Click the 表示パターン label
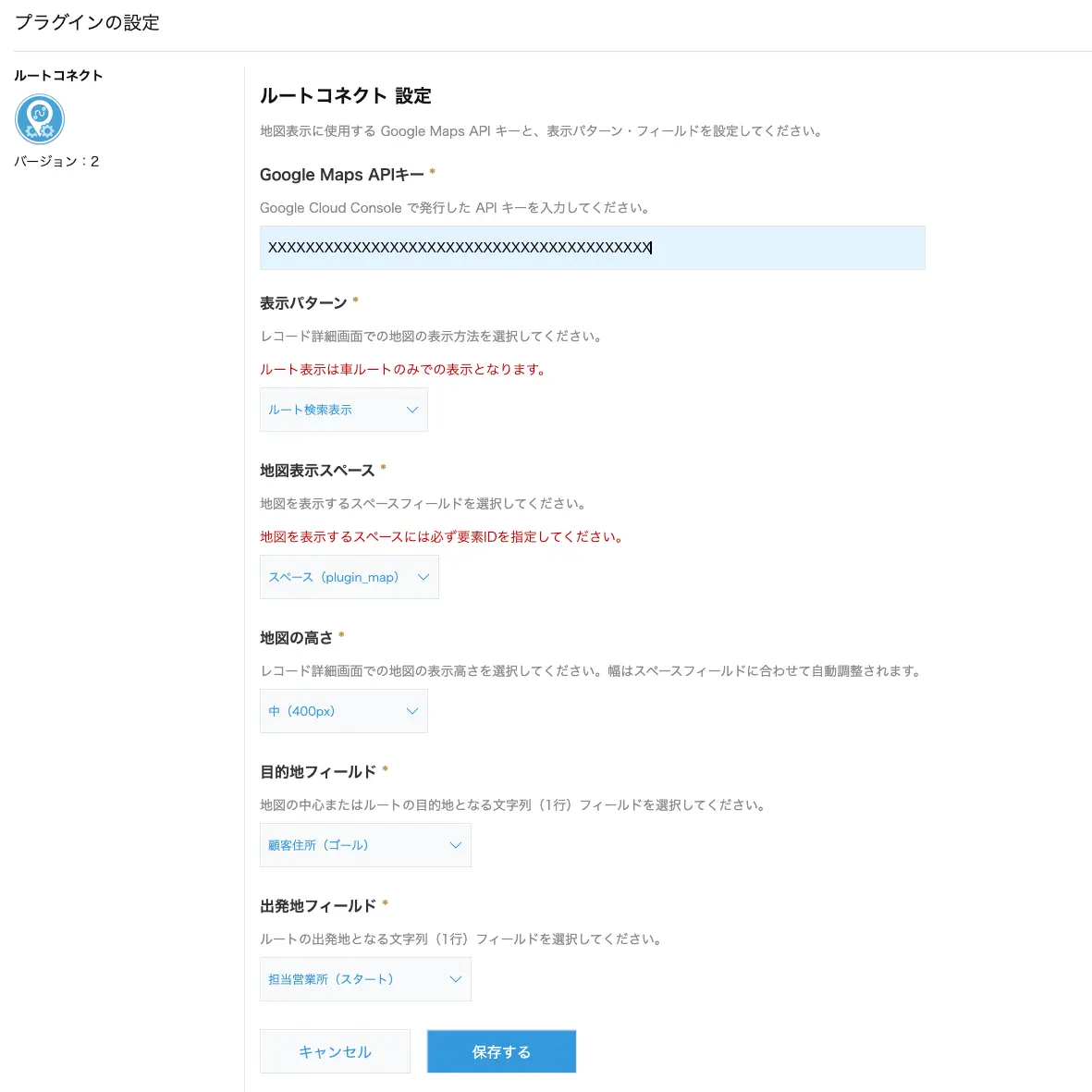Screen dimensions: 1092x1092 click(303, 303)
